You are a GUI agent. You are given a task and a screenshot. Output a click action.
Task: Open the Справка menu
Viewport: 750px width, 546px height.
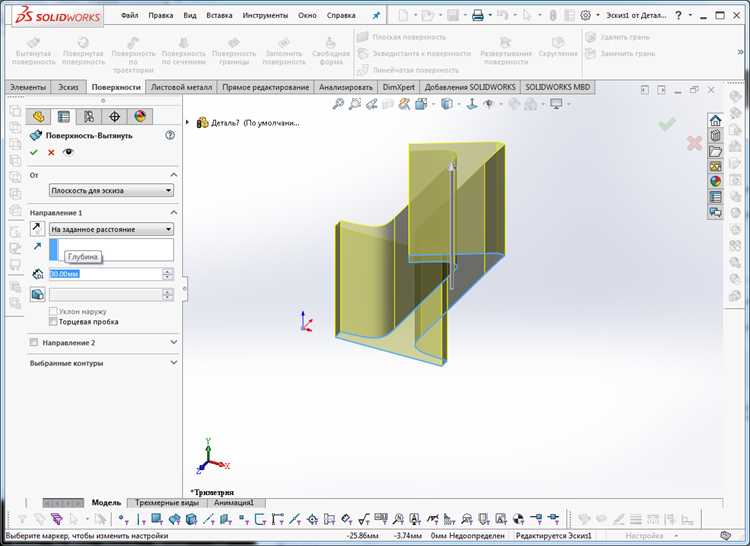341,15
